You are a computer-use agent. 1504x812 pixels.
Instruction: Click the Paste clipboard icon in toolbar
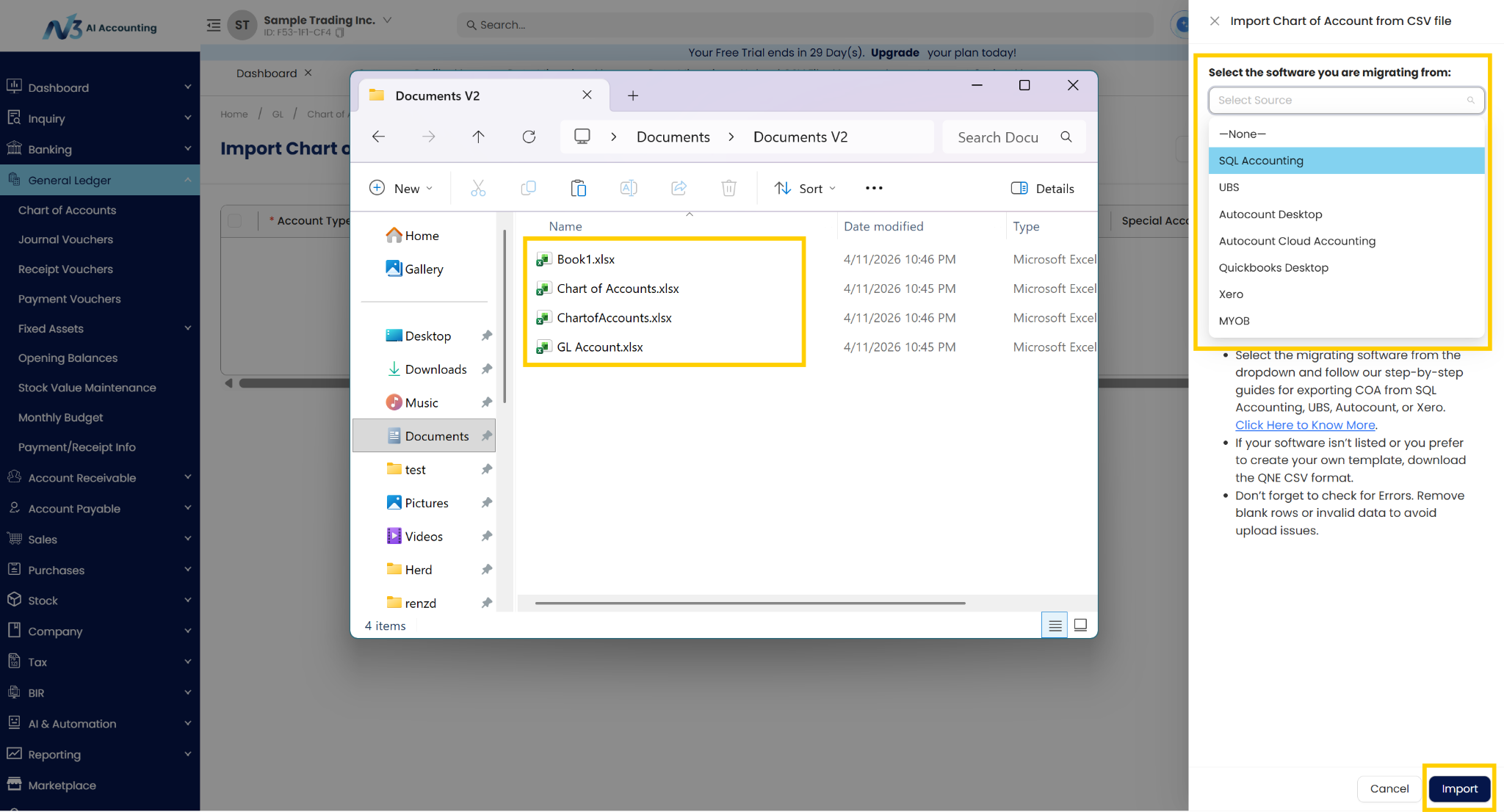(578, 188)
